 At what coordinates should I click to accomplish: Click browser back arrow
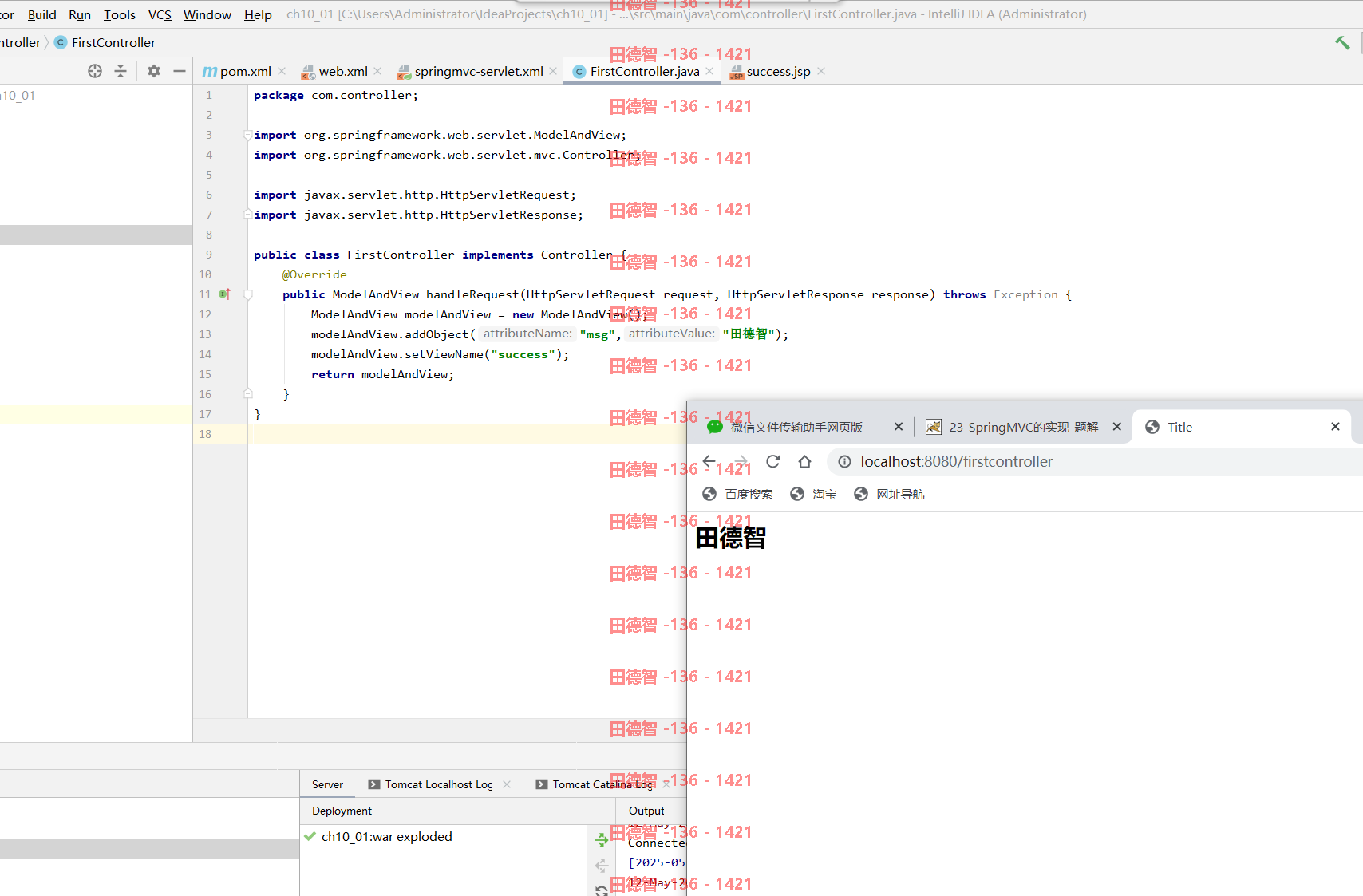709,461
